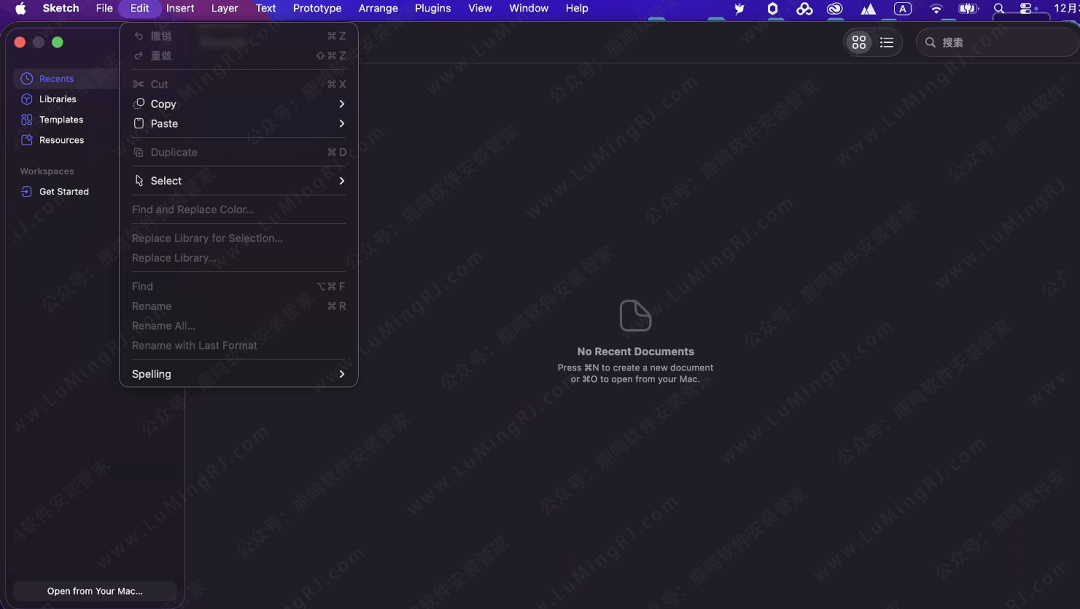This screenshot has width=1080, height=609.
Task: Open Spotlight search magnifier in menu bar
Action: click(998, 9)
